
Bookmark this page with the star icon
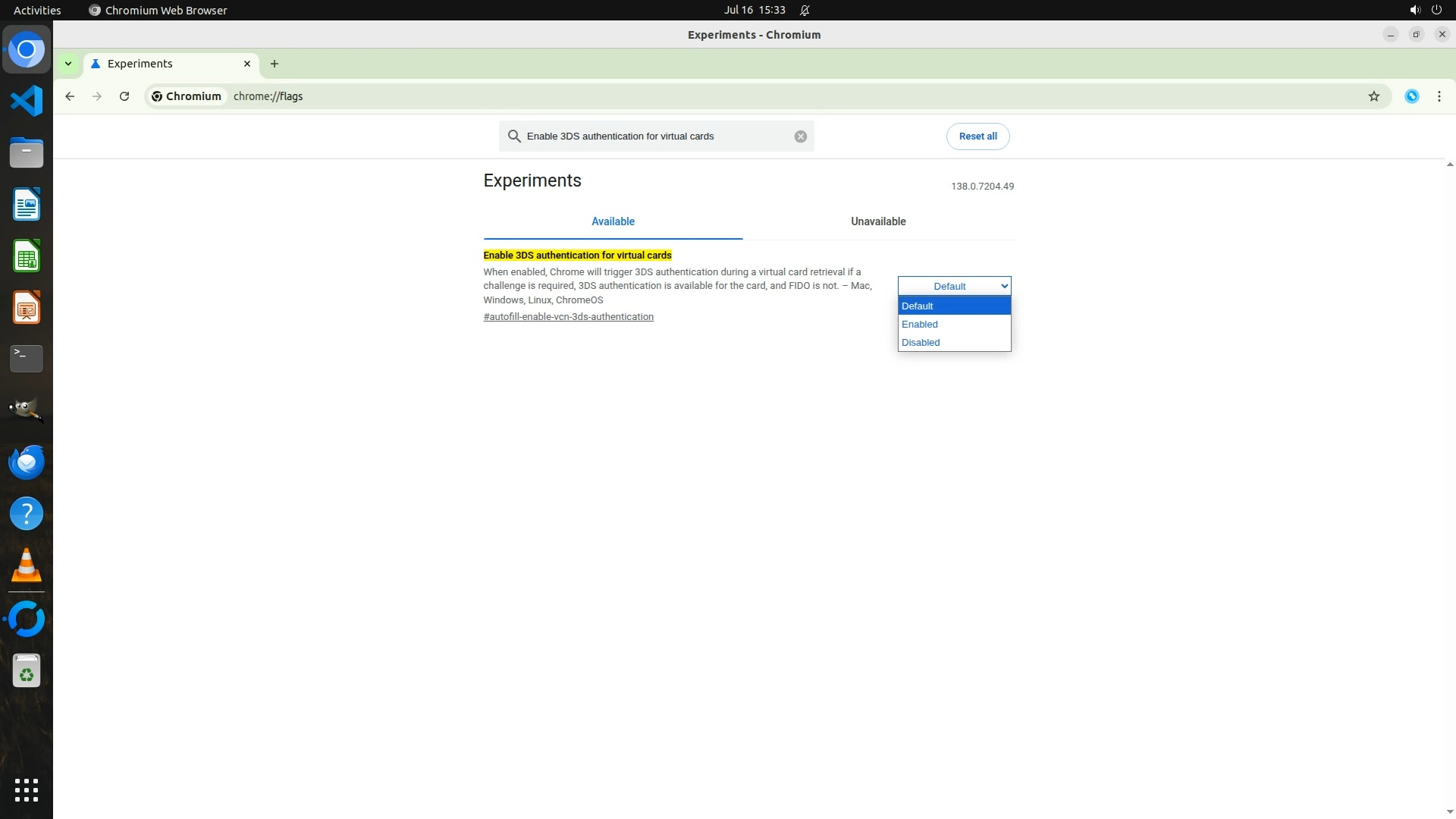click(1373, 96)
